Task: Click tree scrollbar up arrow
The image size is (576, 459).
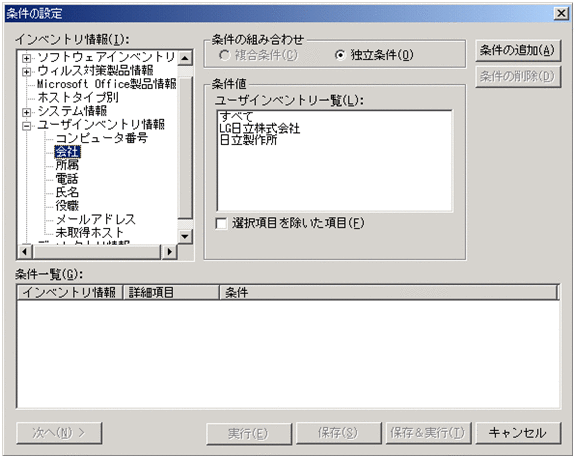Action: tap(185, 58)
